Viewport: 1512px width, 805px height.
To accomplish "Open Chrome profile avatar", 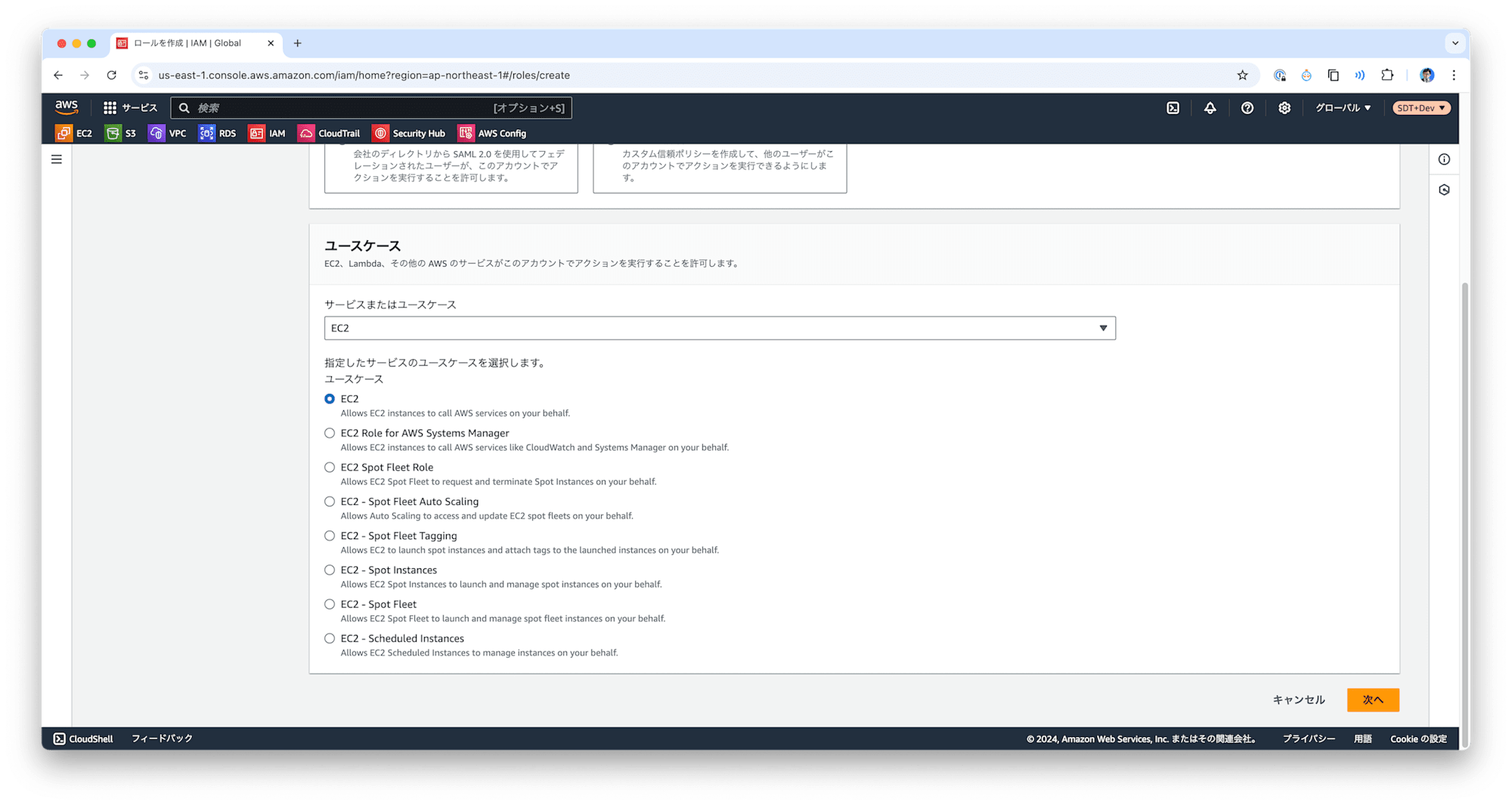I will click(1427, 75).
